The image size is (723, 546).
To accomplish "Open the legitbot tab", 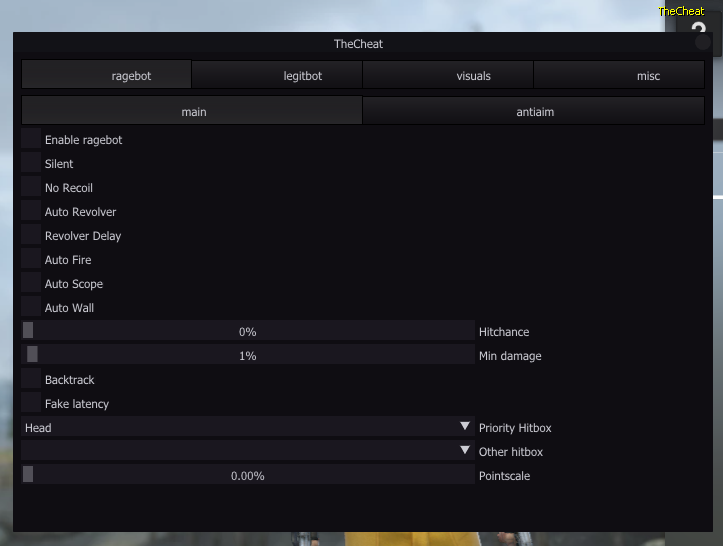I will pyautogui.click(x=277, y=75).
